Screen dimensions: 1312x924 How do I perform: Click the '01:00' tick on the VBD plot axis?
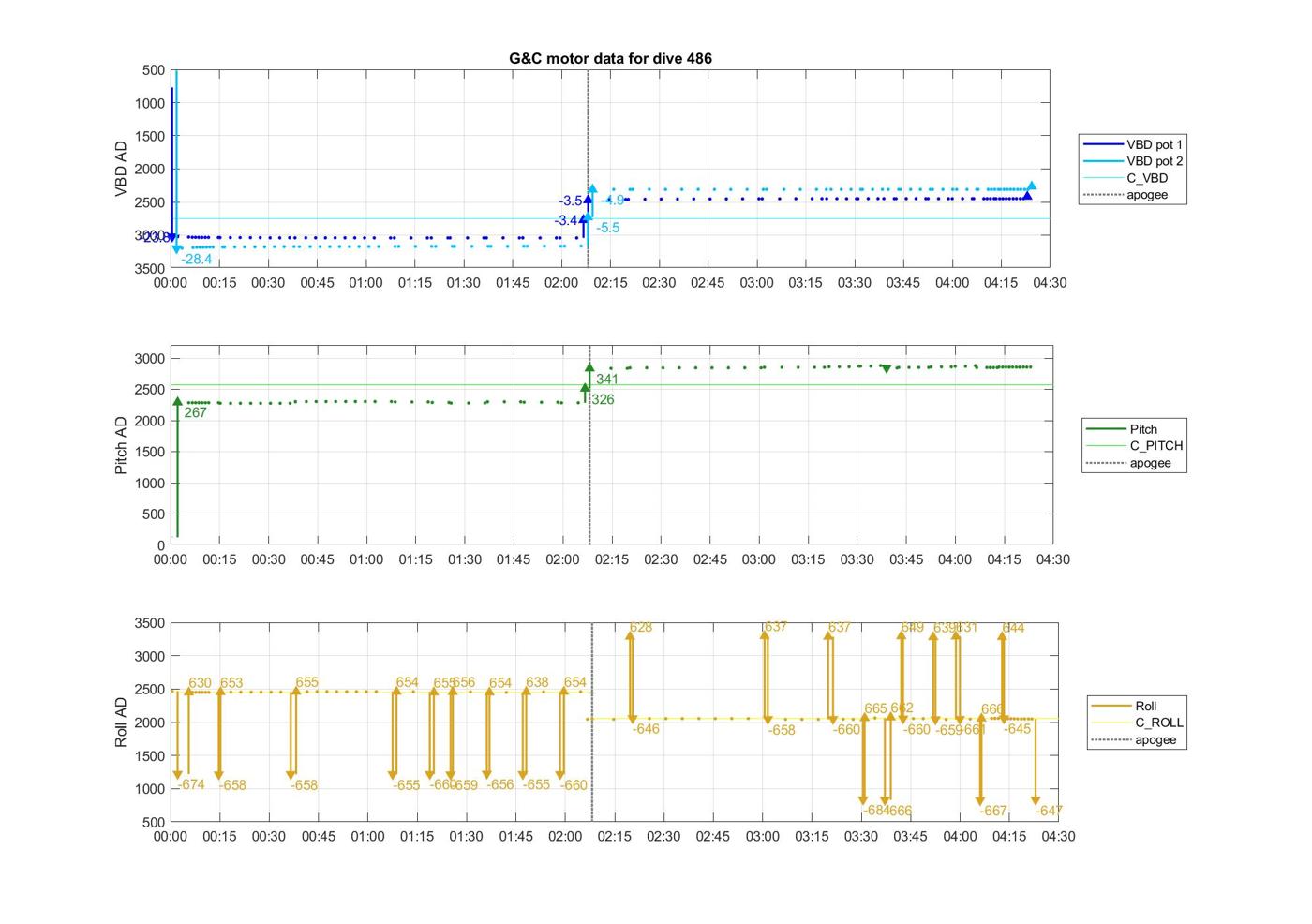click(x=365, y=283)
